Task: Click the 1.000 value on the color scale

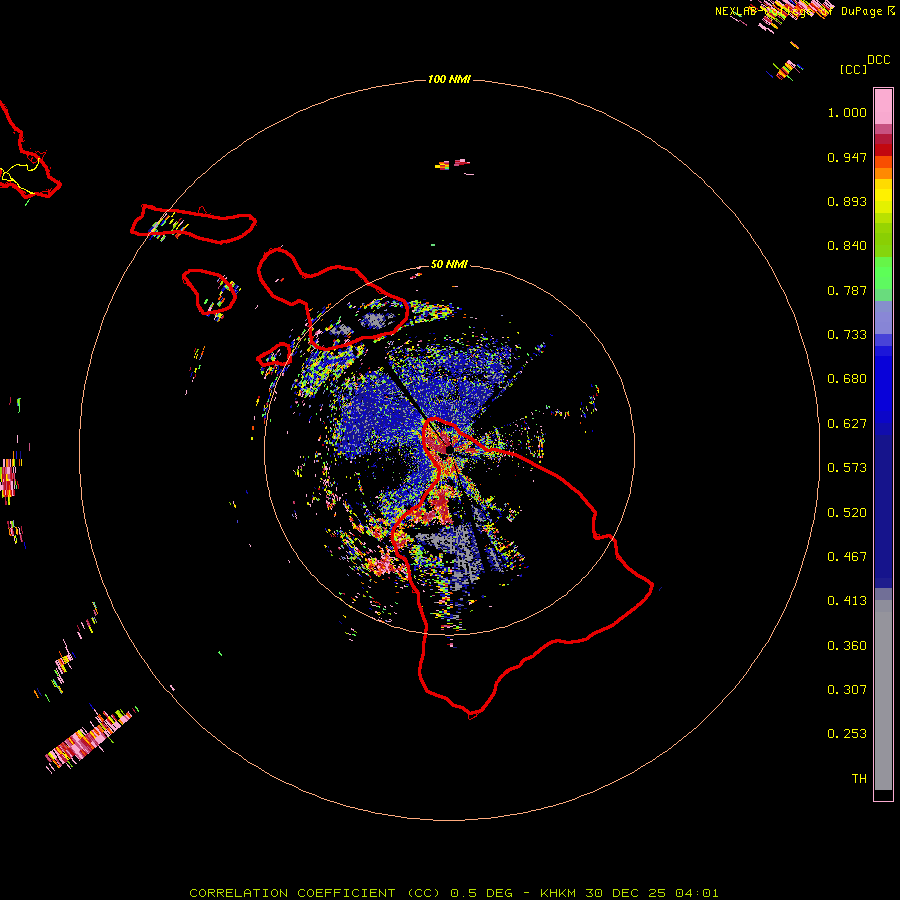Action: click(x=847, y=112)
